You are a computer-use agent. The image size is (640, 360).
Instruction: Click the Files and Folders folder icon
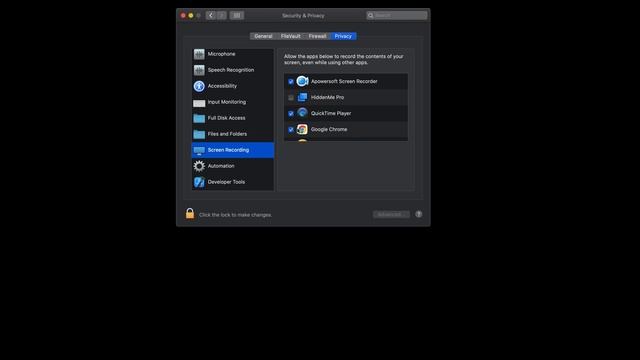[199, 134]
